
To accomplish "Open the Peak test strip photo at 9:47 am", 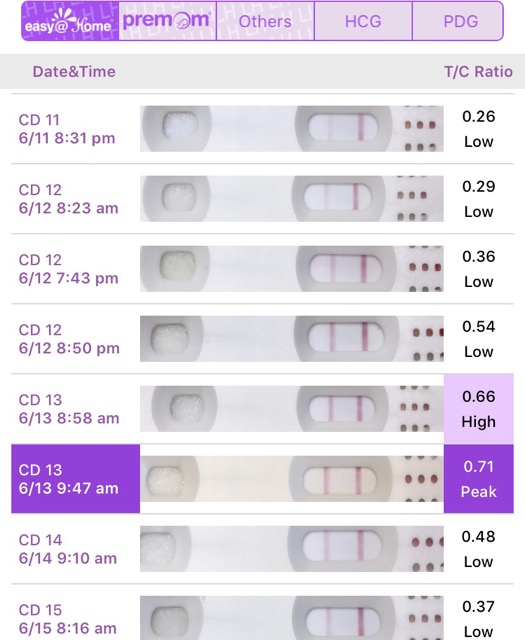I will click(291, 479).
